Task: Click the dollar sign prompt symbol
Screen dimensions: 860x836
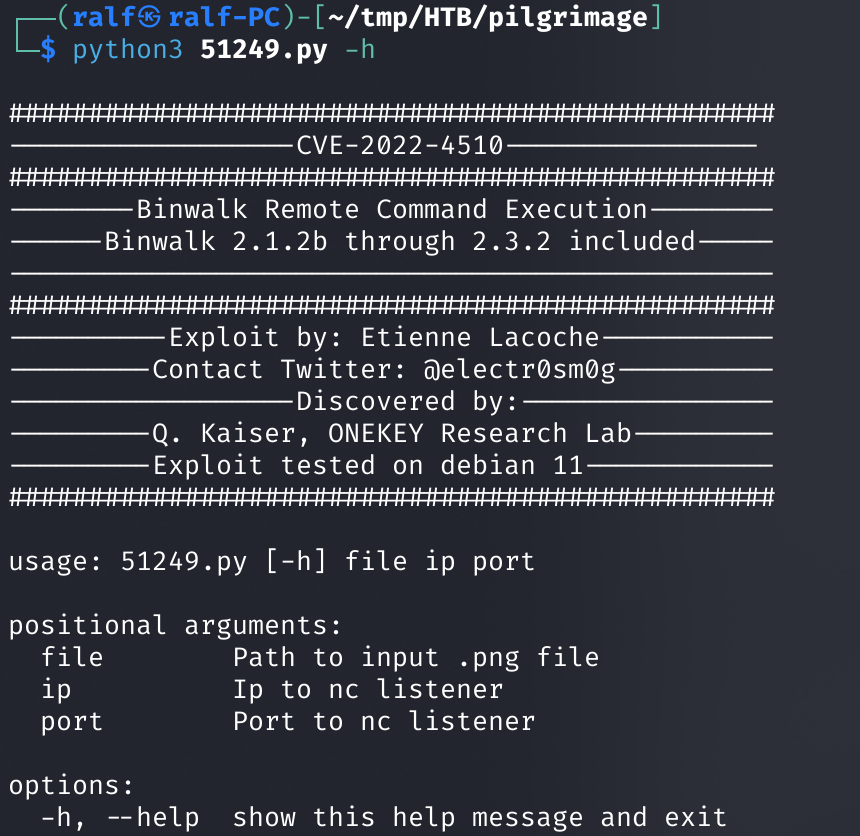Action: (48, 50)
